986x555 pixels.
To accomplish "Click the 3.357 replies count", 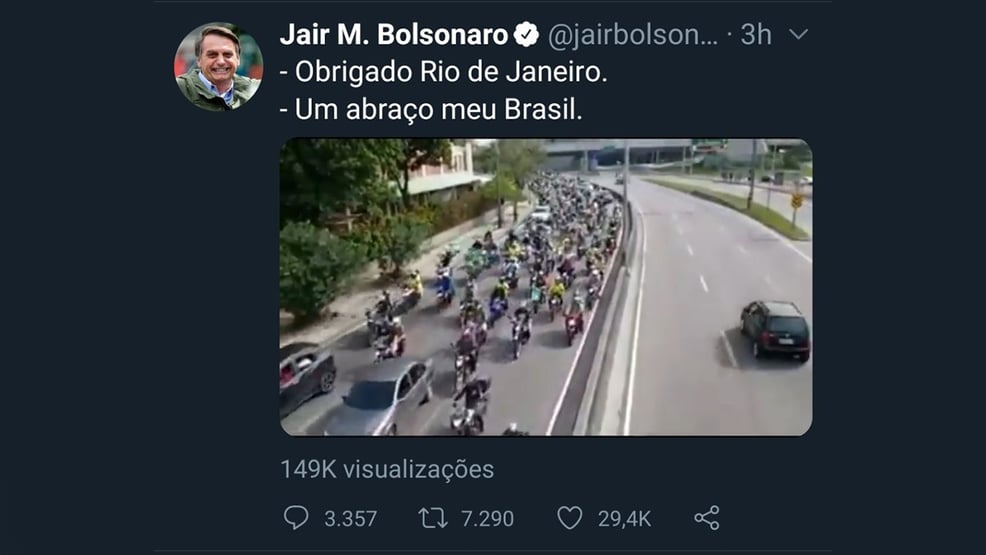I will tap(350, 519).
